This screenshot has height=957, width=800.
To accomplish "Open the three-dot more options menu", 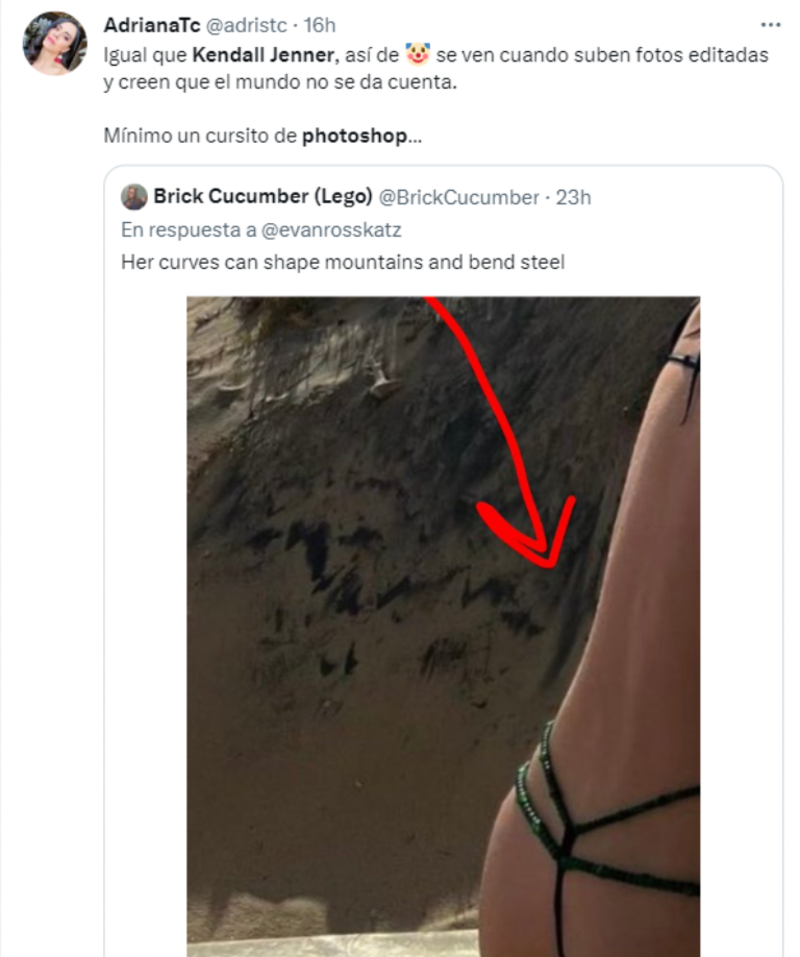I will tap(769, 23).
